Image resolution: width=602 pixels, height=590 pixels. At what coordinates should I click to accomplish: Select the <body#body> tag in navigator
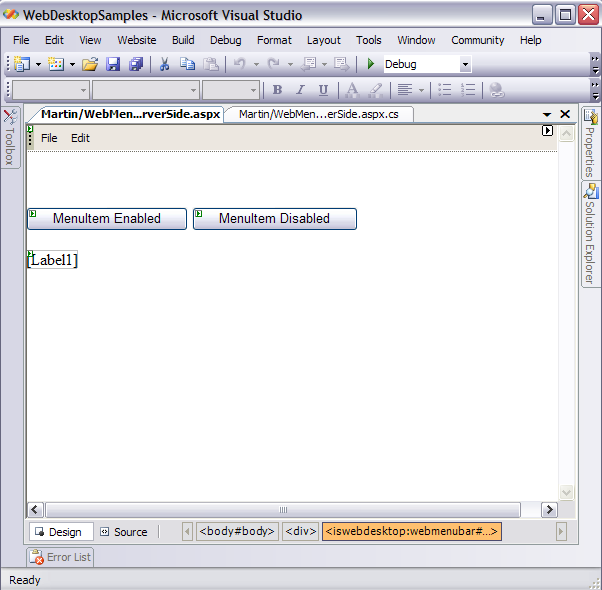(x=238, y=532)
